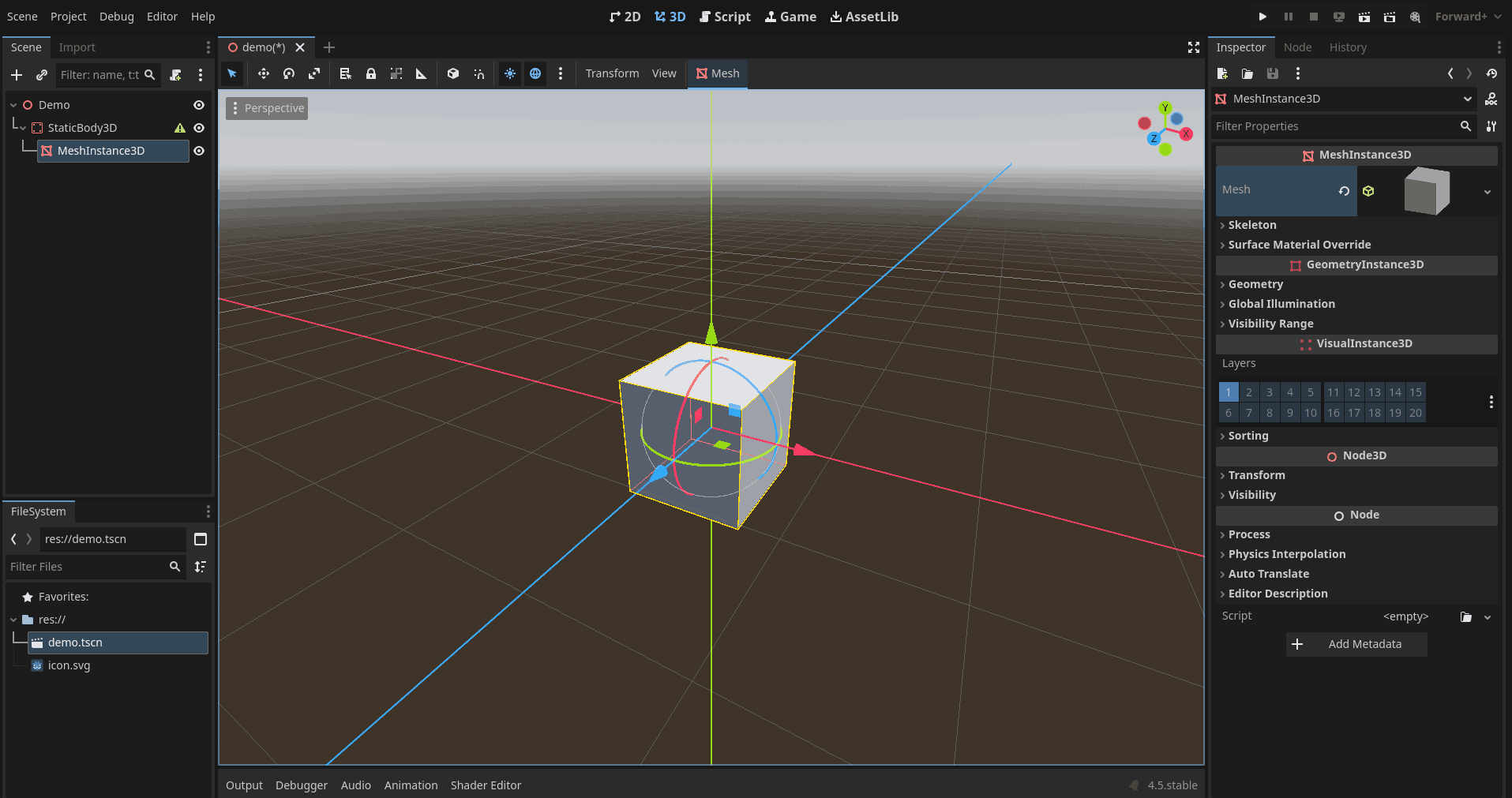1512x798 pixels.
Task: Switch to the Script workspace
Action: (x=725, y=17)
